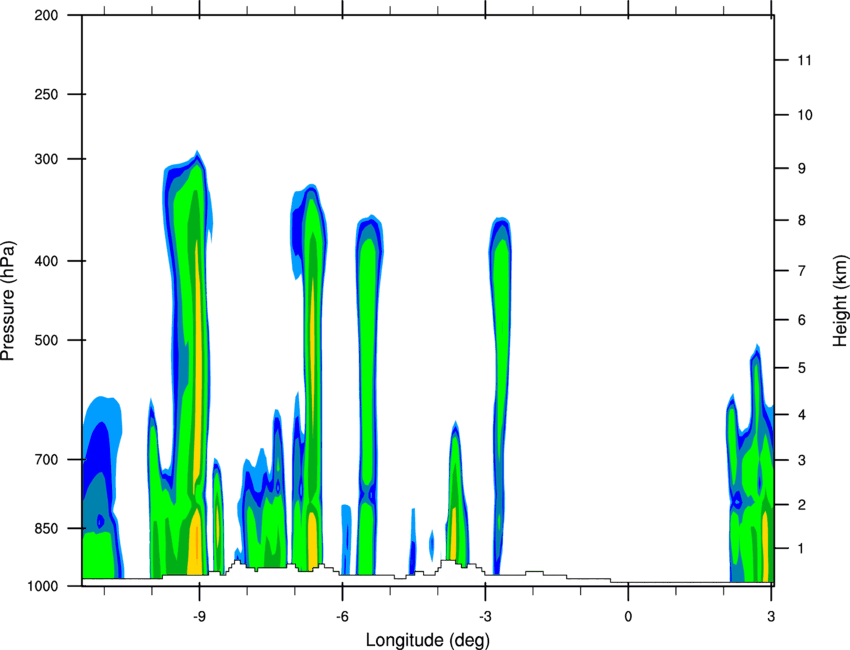Select the 200 pressure tick label

46,15
